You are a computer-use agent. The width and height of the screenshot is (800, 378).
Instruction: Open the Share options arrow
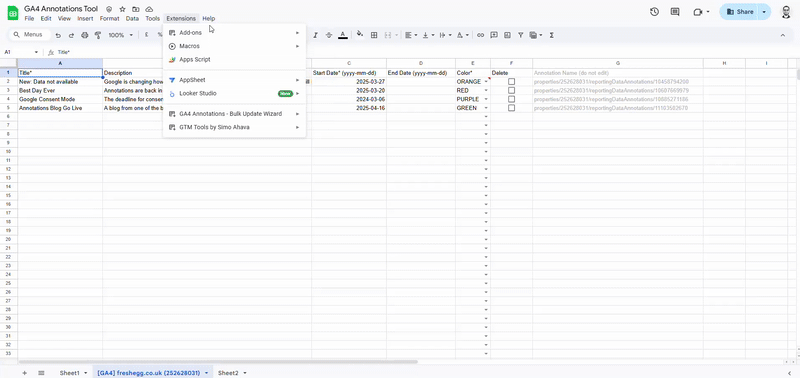pyautogui.click(x=764, y=12)
